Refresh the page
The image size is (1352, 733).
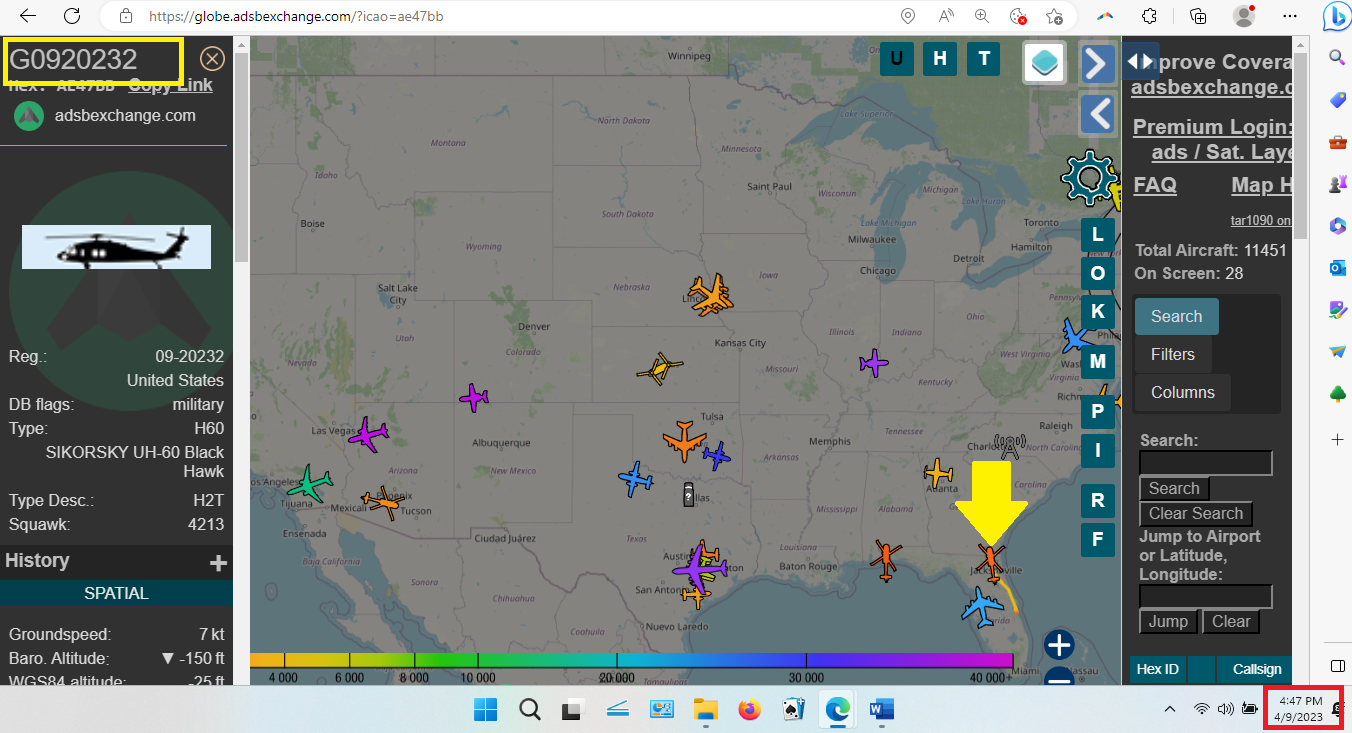72,16
